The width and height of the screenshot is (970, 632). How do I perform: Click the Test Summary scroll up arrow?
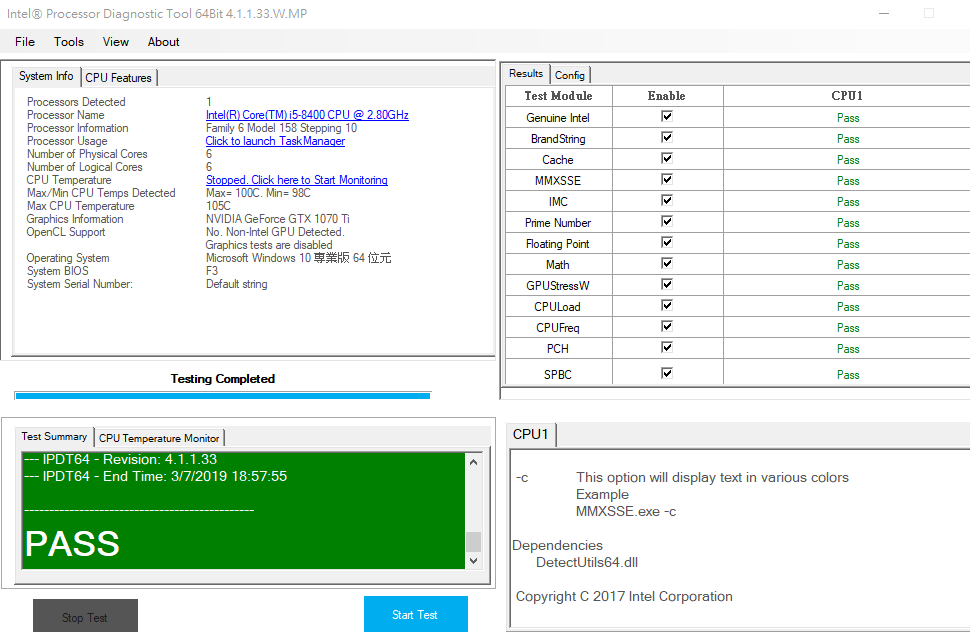click(x=473, y=462)
